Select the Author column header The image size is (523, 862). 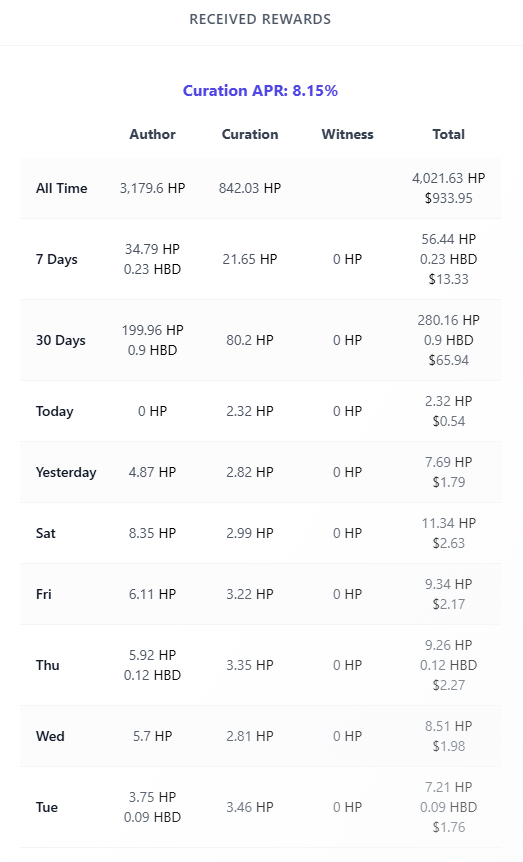tap(152, 134)
